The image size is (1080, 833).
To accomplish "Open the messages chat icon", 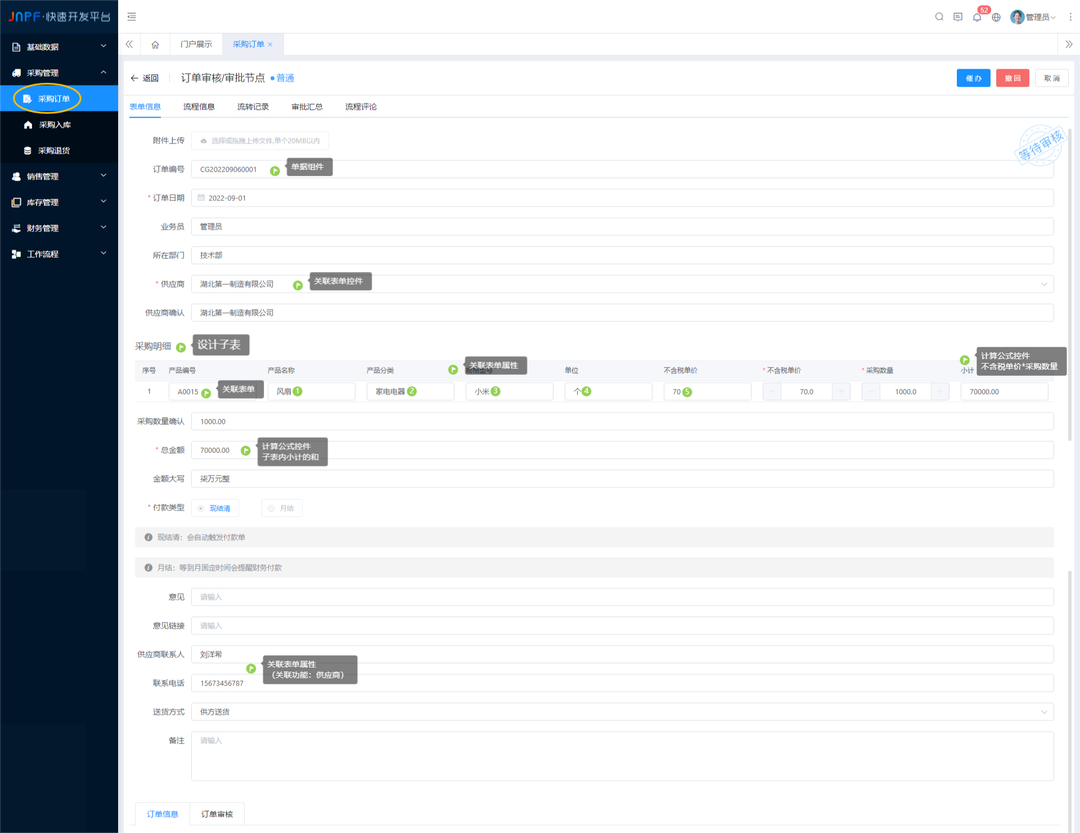I will pos(958,17).
